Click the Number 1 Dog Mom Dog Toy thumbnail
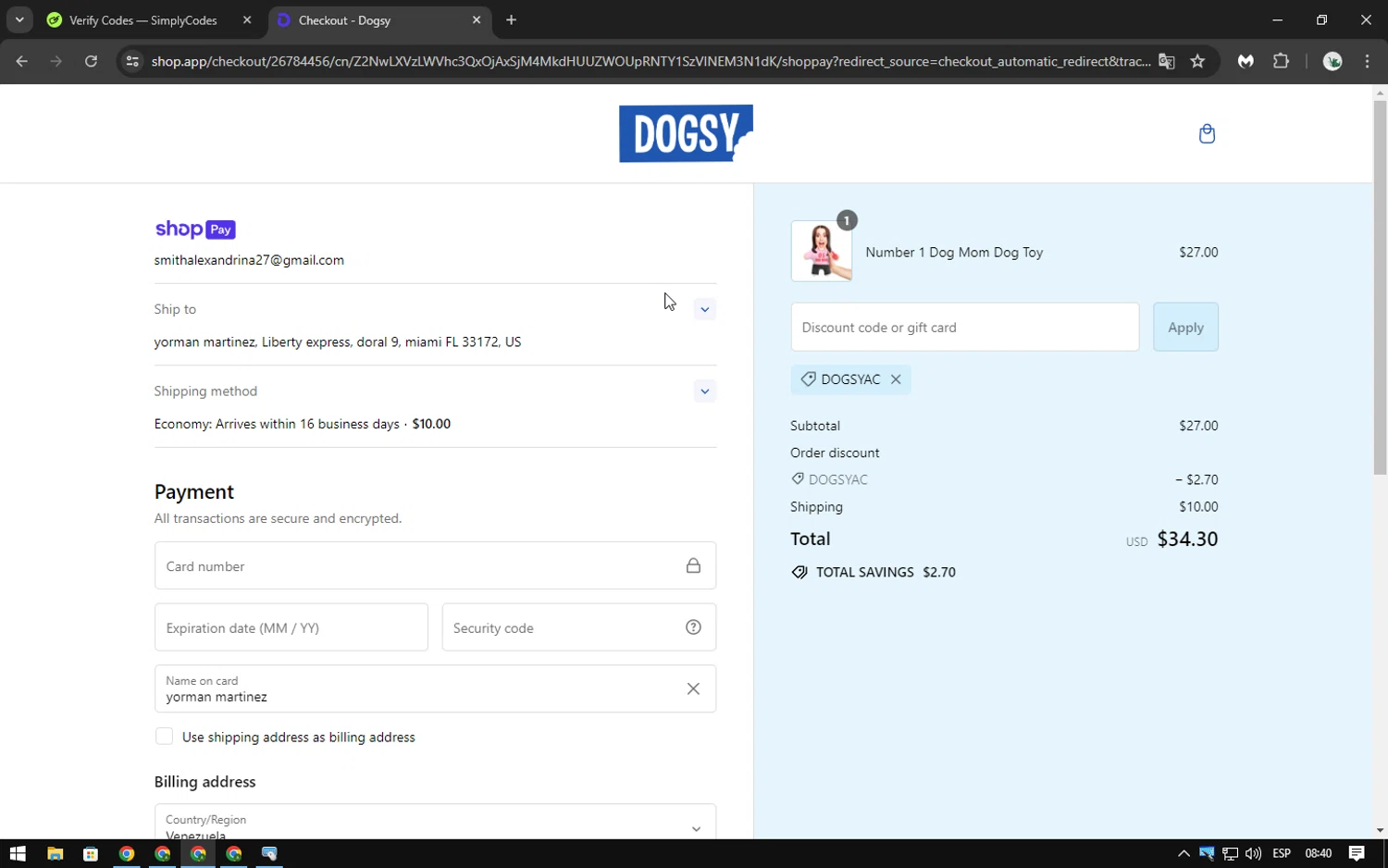This screenshot has height=868, width=1388. [x=822, y=251]
